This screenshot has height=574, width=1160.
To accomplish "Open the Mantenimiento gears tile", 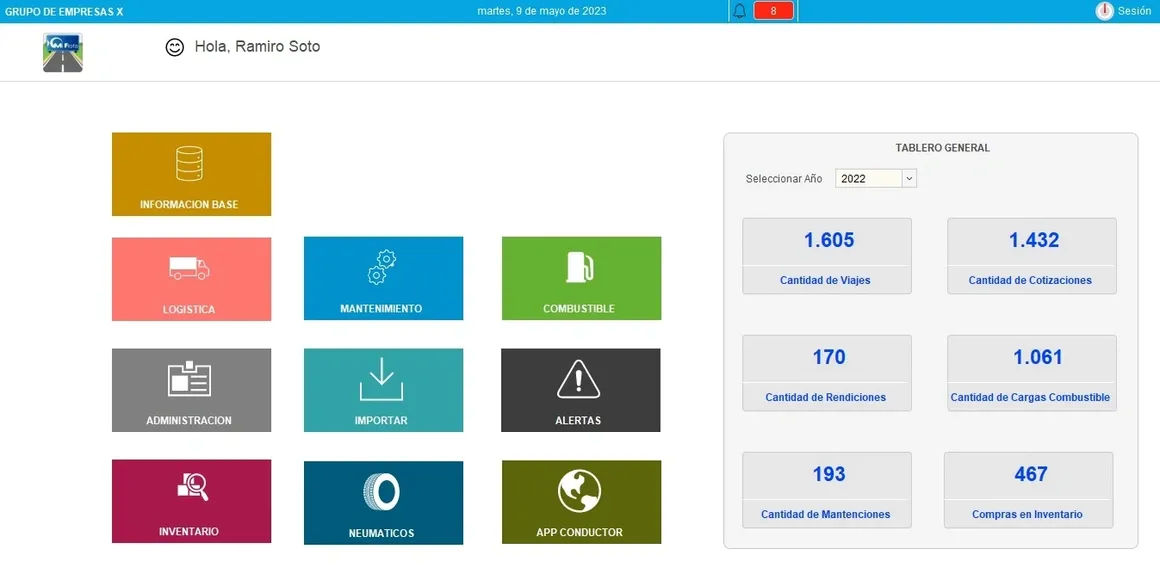I will pyautogui.click(x=383, y=278).
